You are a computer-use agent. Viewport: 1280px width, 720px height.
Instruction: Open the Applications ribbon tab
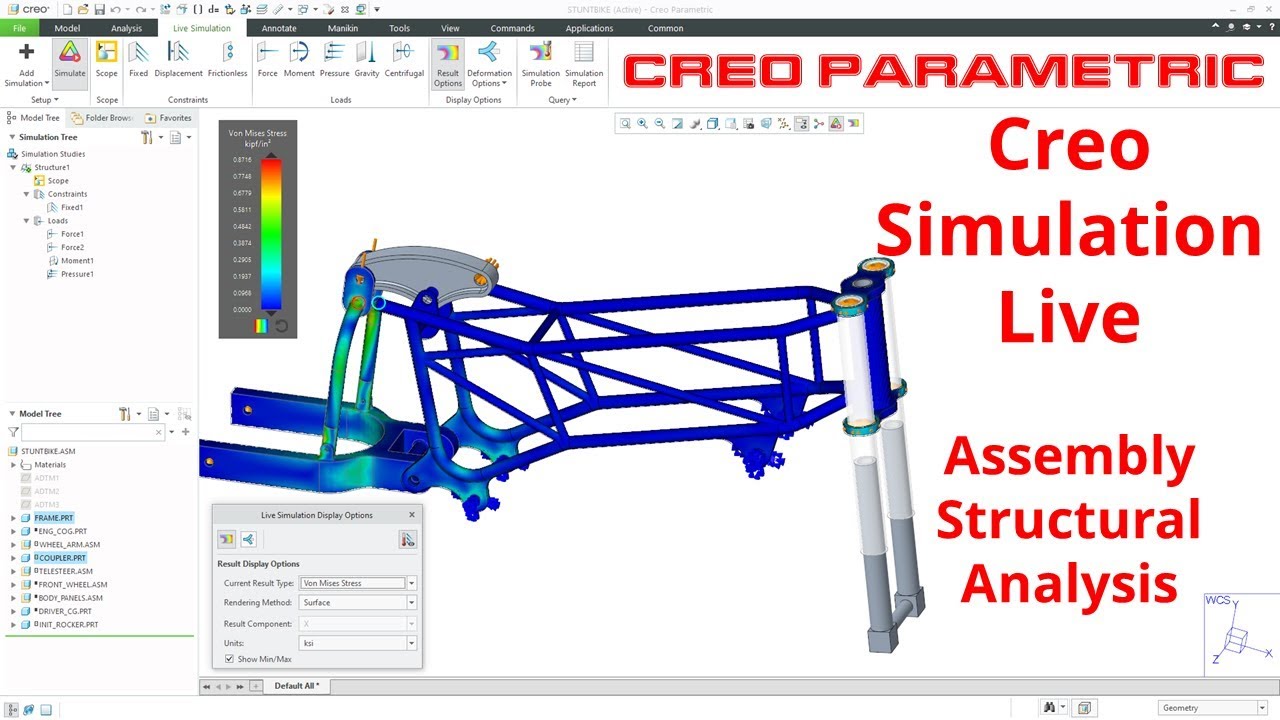590,28
